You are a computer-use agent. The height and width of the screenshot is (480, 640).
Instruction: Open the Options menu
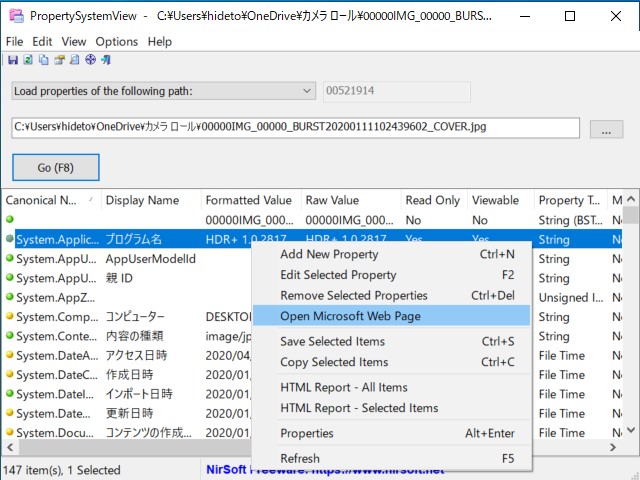tap(117, 42)
